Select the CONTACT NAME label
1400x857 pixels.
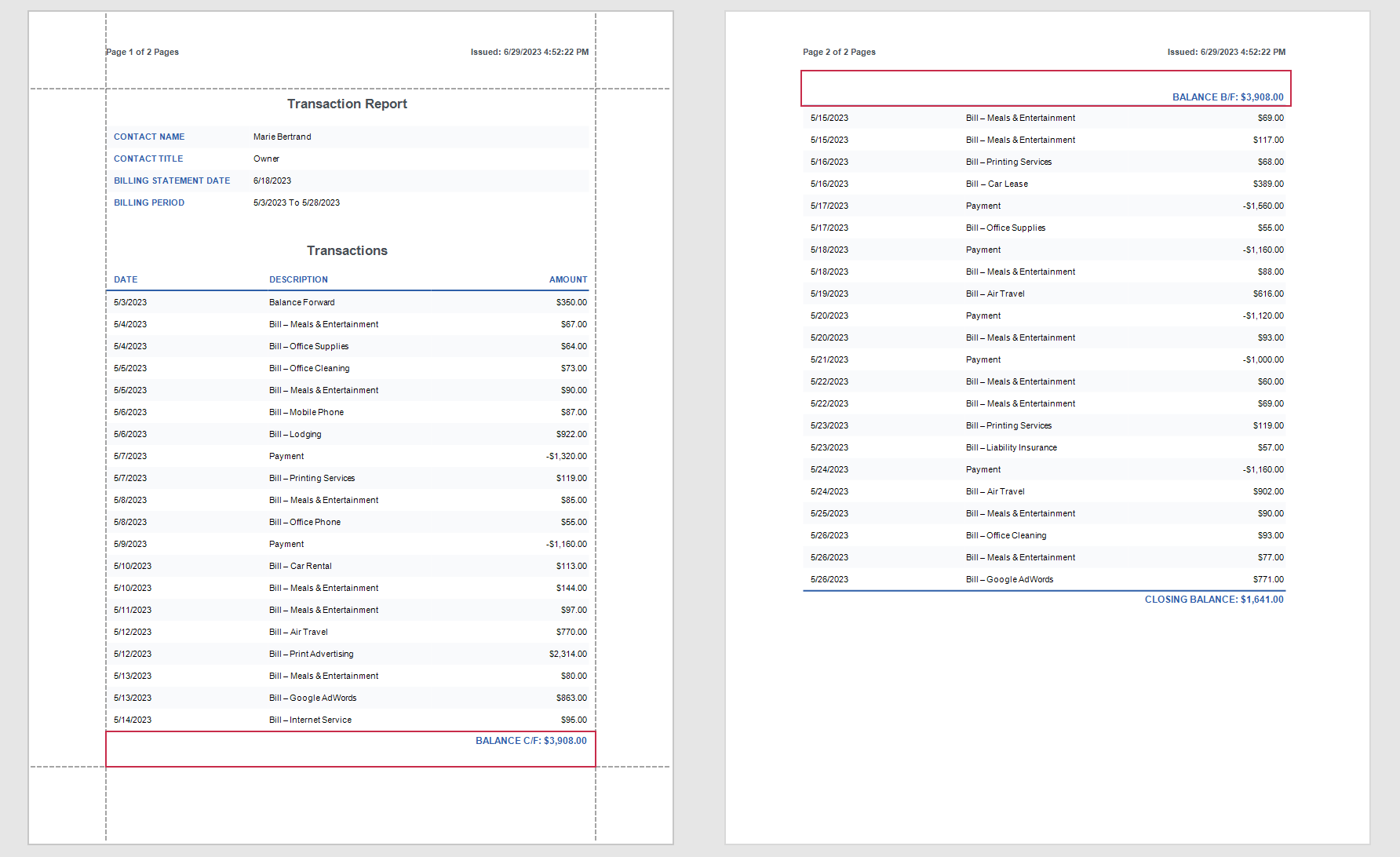149,137
